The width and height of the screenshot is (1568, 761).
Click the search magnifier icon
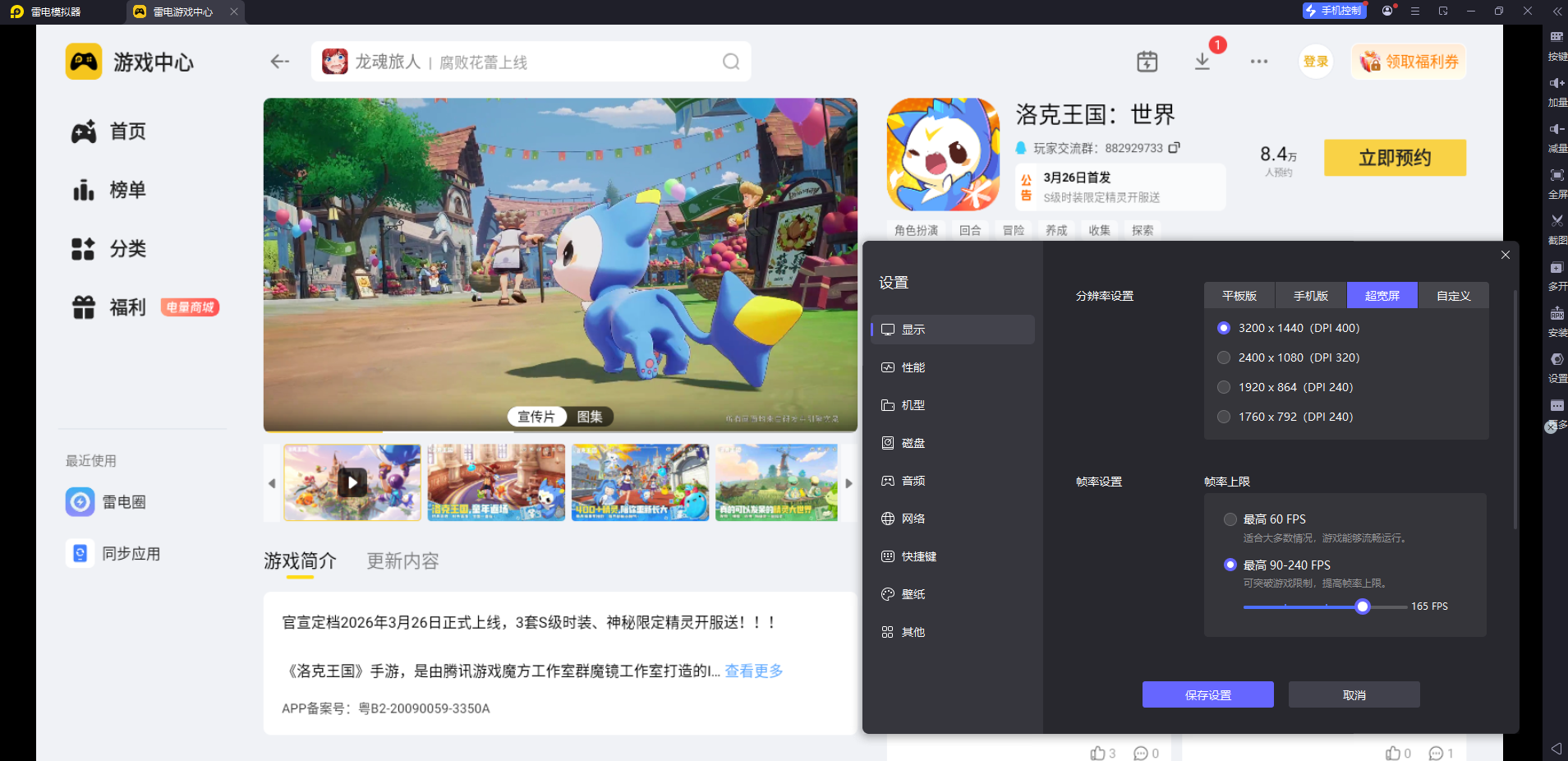tap(730, 62)
